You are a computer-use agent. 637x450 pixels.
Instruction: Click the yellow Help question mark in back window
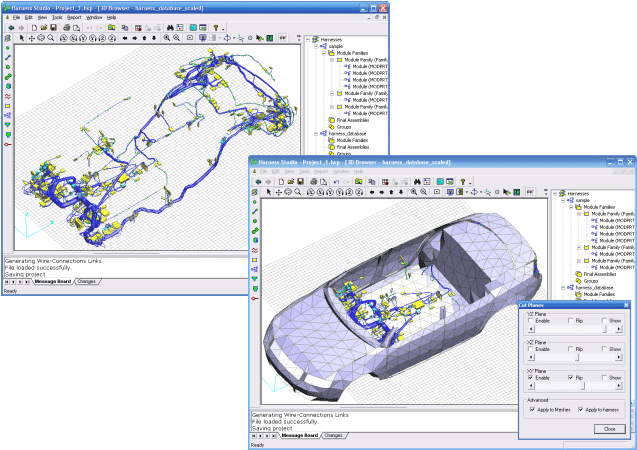216,28
